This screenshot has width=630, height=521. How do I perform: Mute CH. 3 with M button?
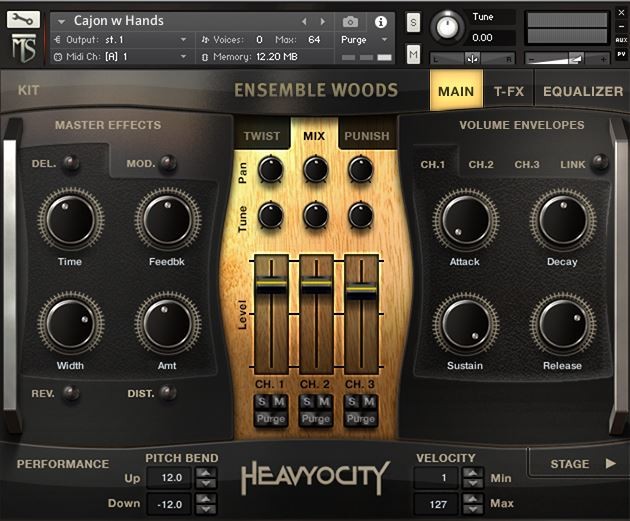tap(369, 401)
